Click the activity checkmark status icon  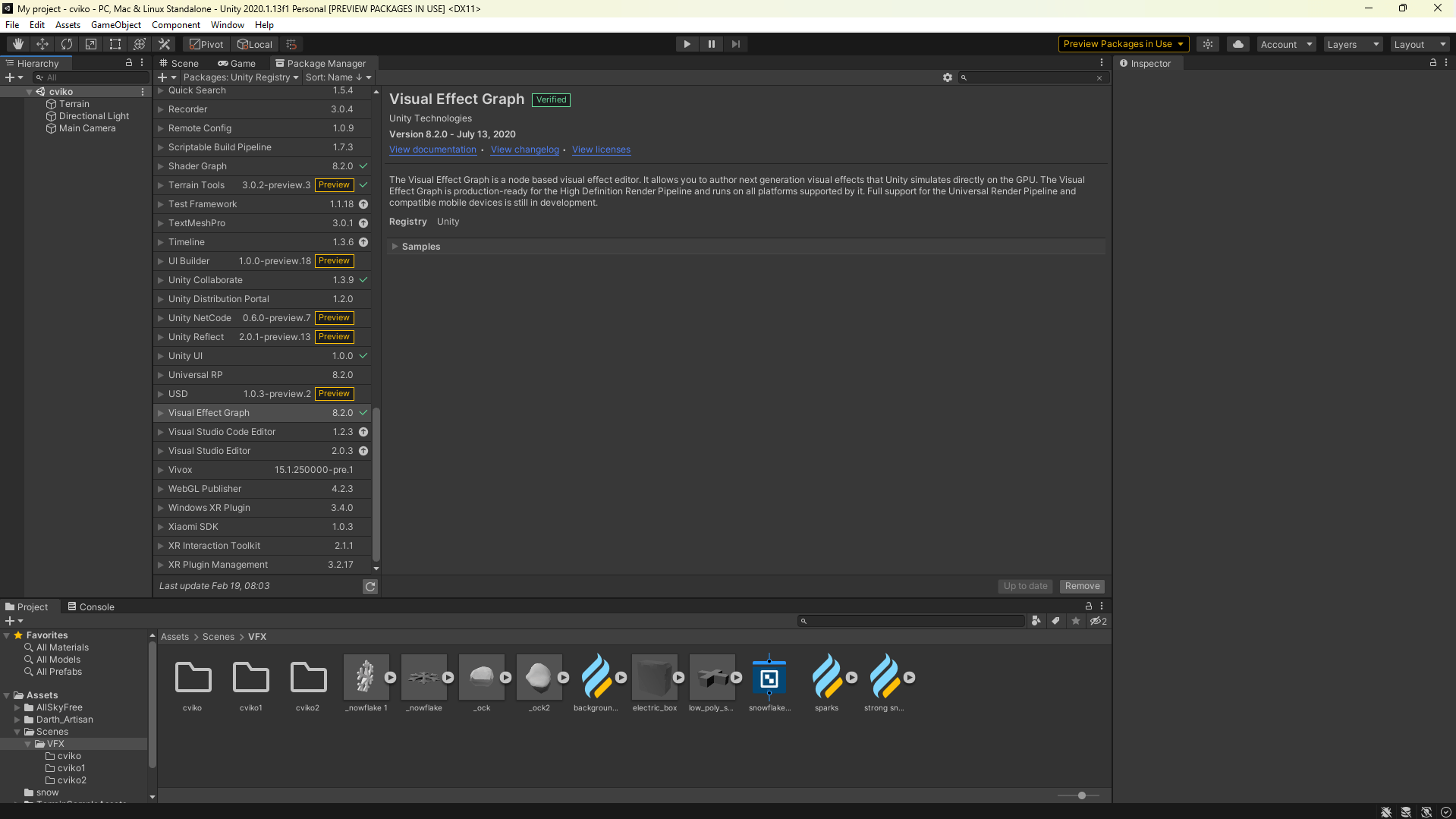1446,811
